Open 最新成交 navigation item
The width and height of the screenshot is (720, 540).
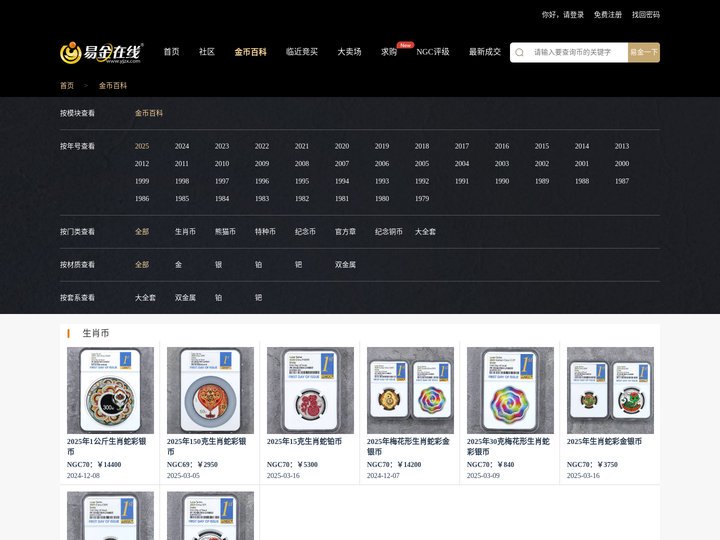tap(484, 52)
